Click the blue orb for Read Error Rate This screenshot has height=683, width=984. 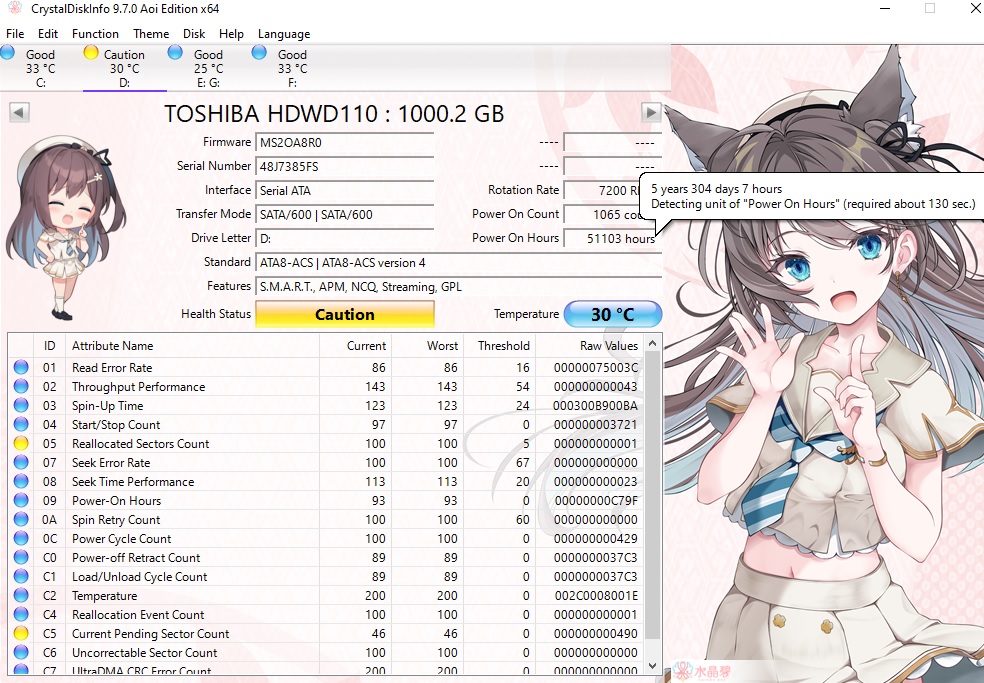(21, 367)
